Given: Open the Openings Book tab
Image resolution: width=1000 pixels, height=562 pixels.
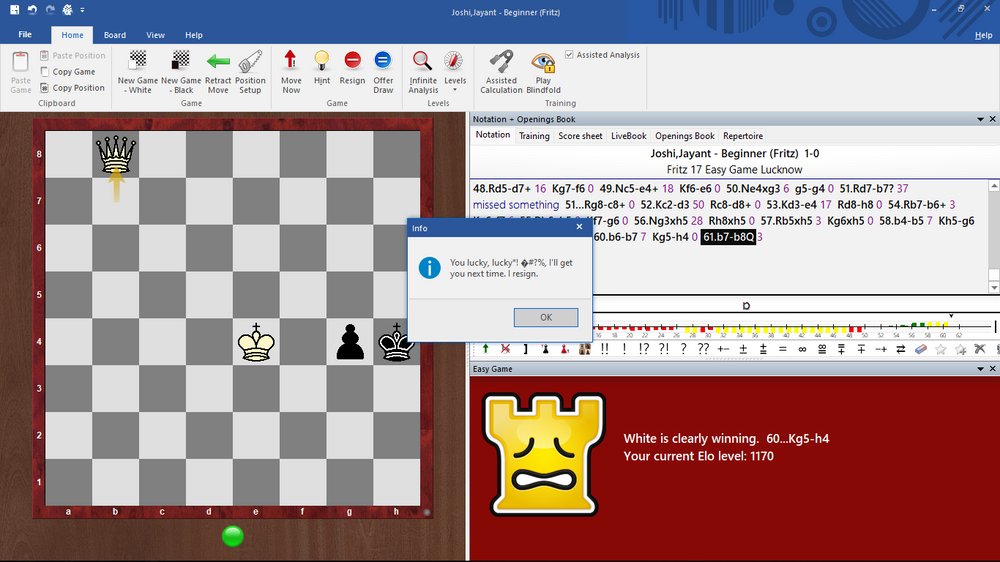Looking at the screenshot, I should [x=684, y=136].
